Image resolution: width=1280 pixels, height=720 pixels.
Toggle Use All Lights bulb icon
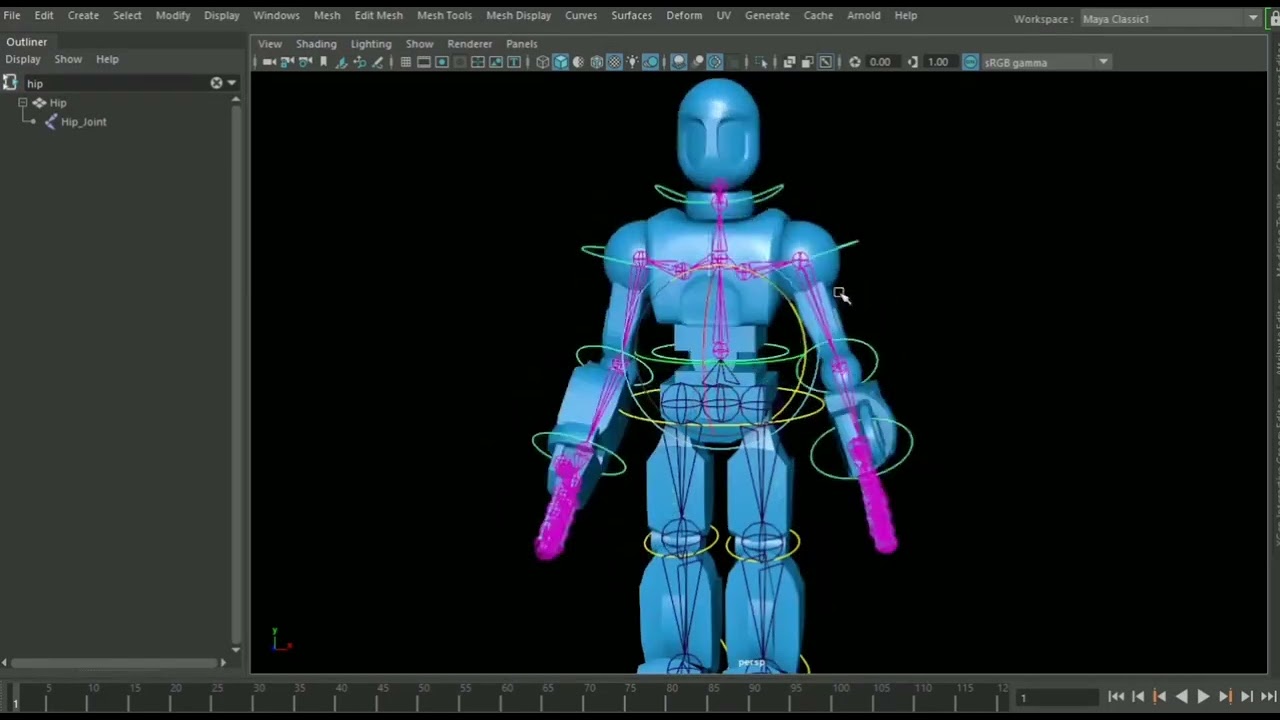[632, 62]
